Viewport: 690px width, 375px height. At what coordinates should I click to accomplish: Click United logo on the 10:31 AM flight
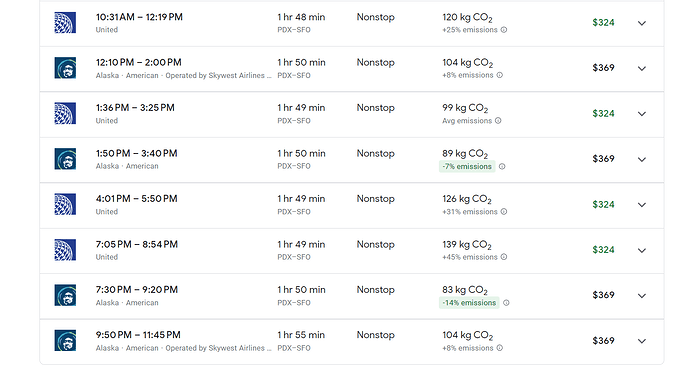(x=65, y=23)
